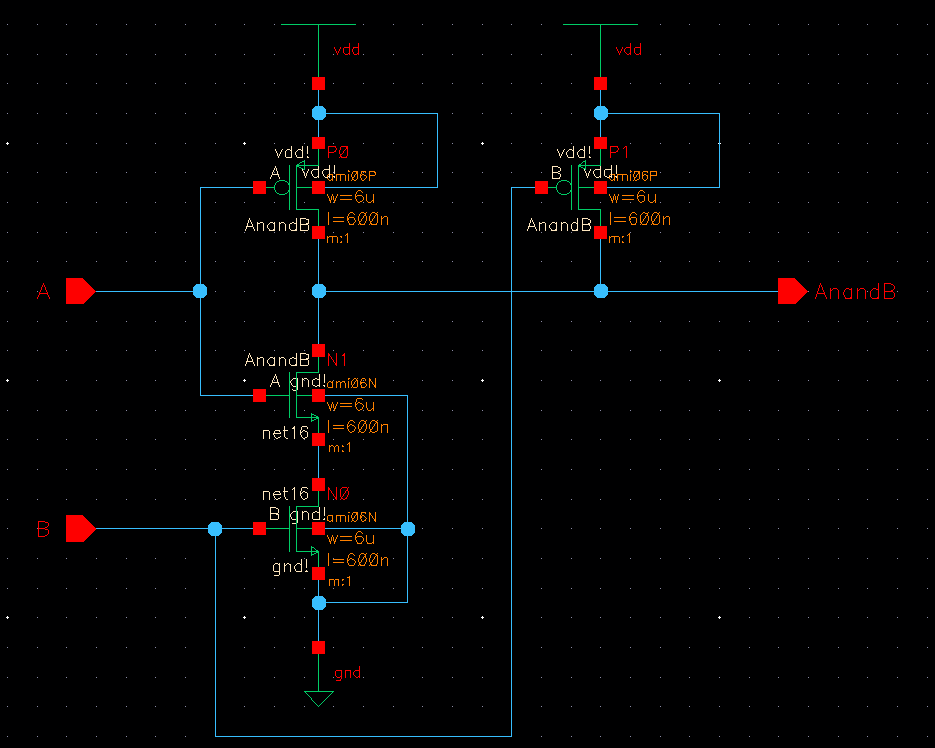This screenshot has width=935, height=748.
Task: Click the gate terminal square of transistor P0
Action: pos(262,185)
